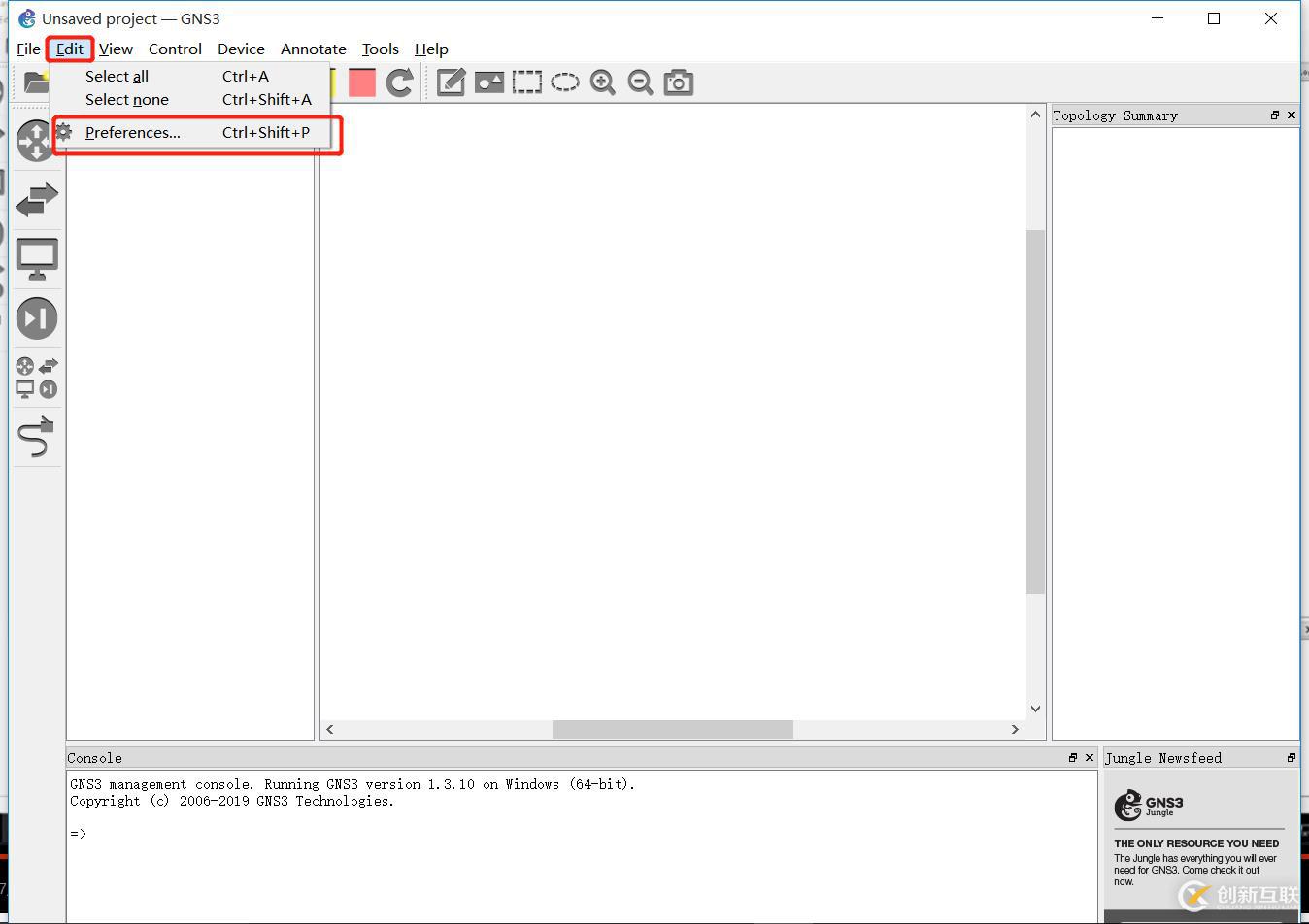Click the canvas scroll right arrow
The image size is (1309, 924).
(1015, 729)
